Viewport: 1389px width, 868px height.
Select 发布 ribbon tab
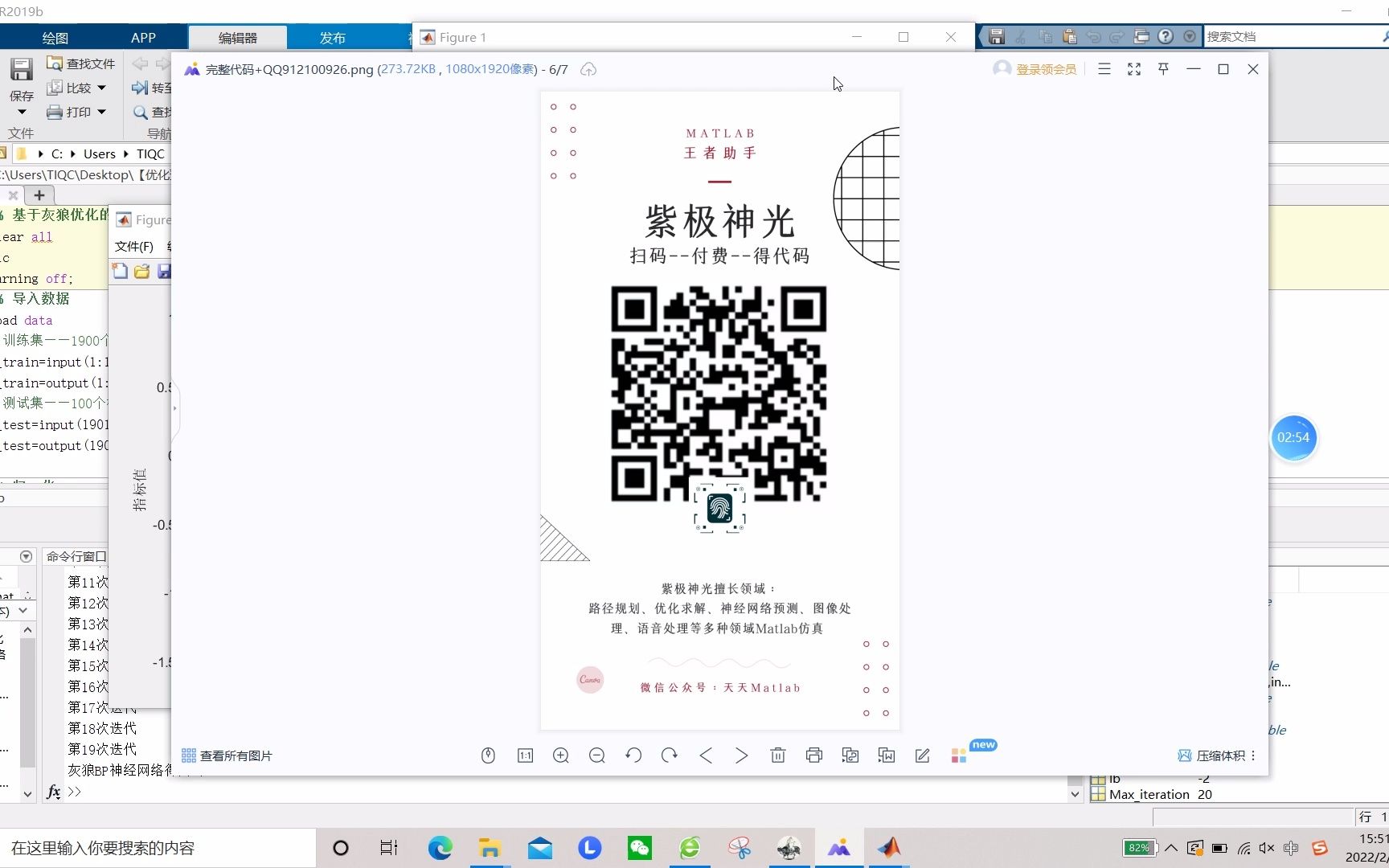(x=332, y=38)
